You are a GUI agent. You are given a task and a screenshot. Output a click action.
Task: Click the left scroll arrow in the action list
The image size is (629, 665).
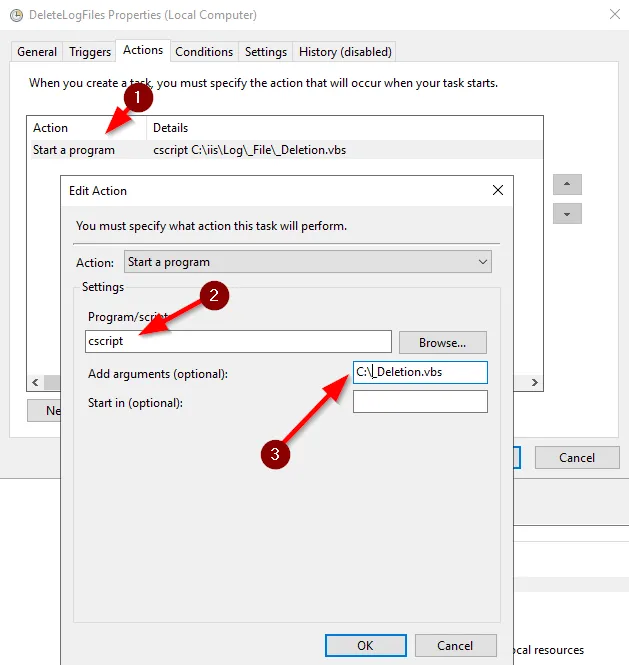pos(35,382)
